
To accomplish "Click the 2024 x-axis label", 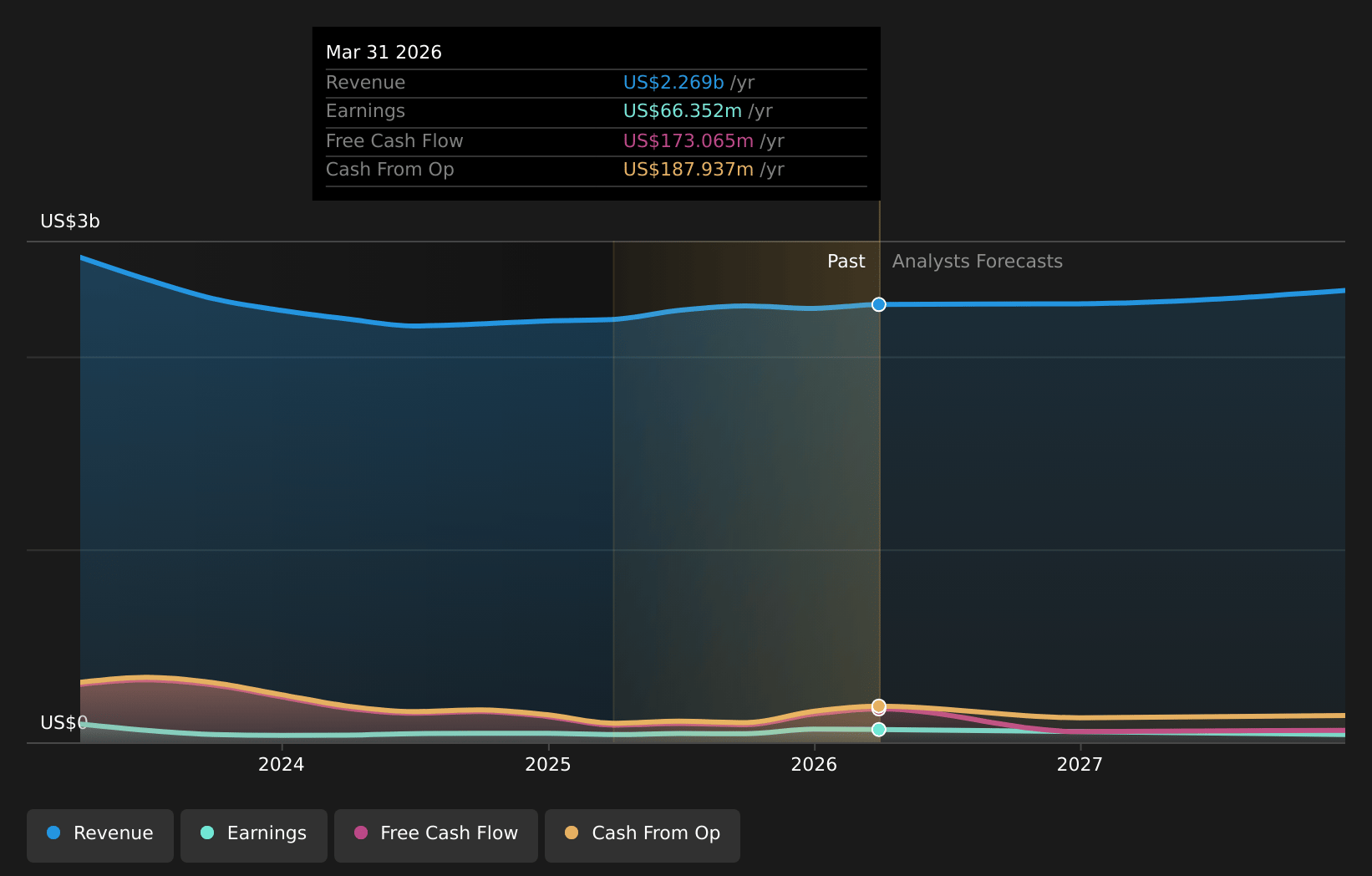I will click(282, 765).
